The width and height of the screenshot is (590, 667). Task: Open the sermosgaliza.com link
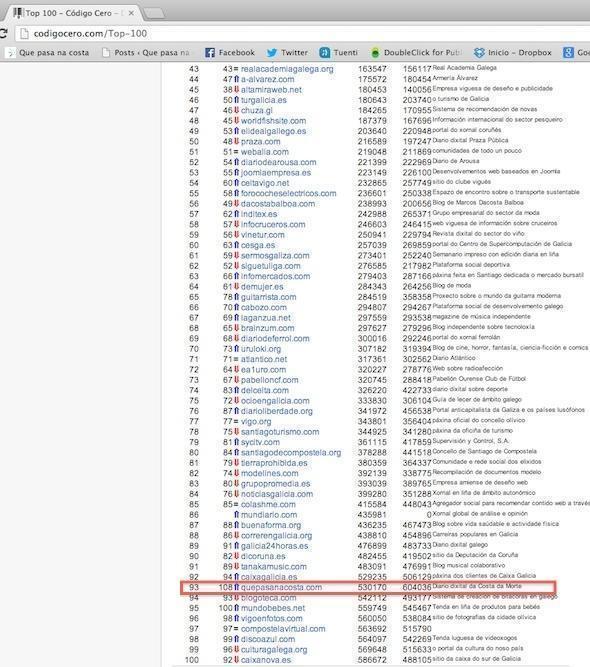pos(275,256)
